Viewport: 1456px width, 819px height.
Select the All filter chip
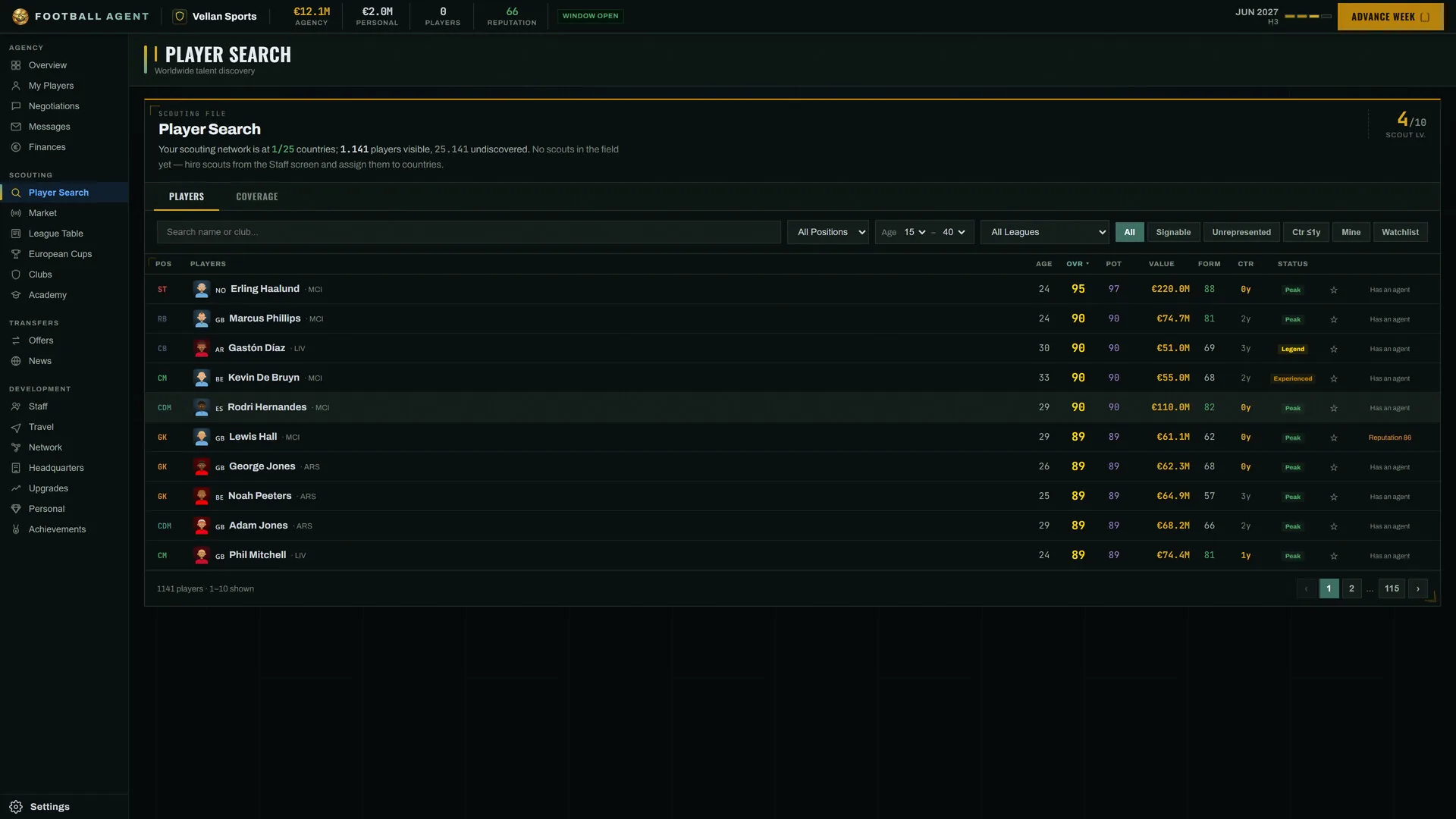tap(1130, 232)
